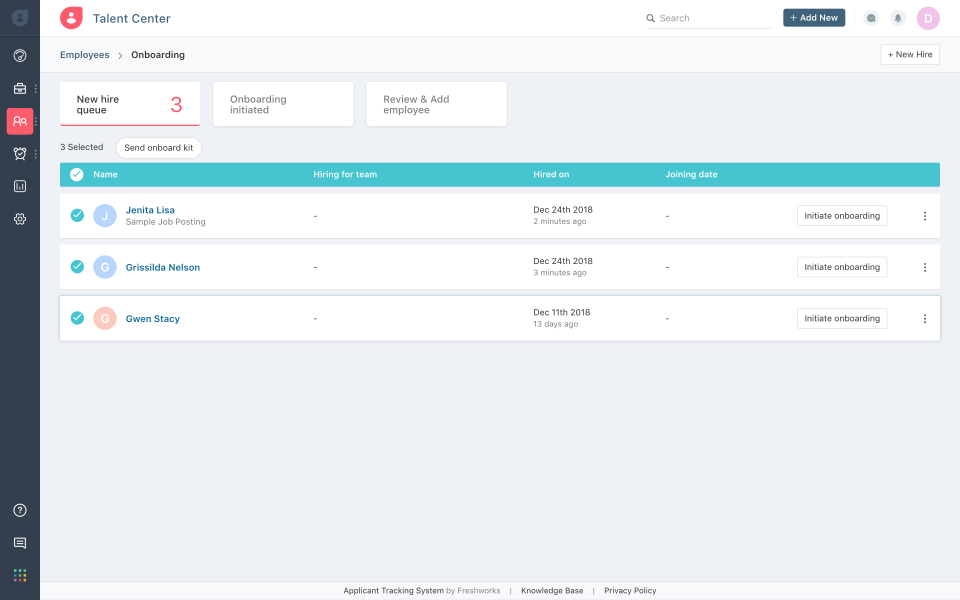The height and width of the screenshot is (600, 960).
Task: Switch to the Onboarding initiated tab
Action: click(x=283, y=104)
